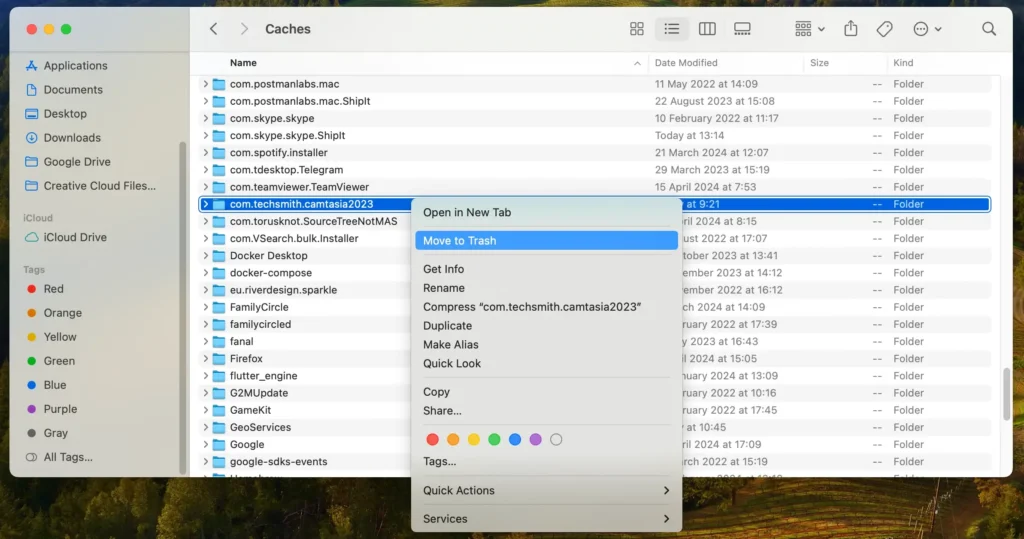Choose Quick Look from context menu
Viewport: 1024px width, 539px height.
tap(546, 364)
